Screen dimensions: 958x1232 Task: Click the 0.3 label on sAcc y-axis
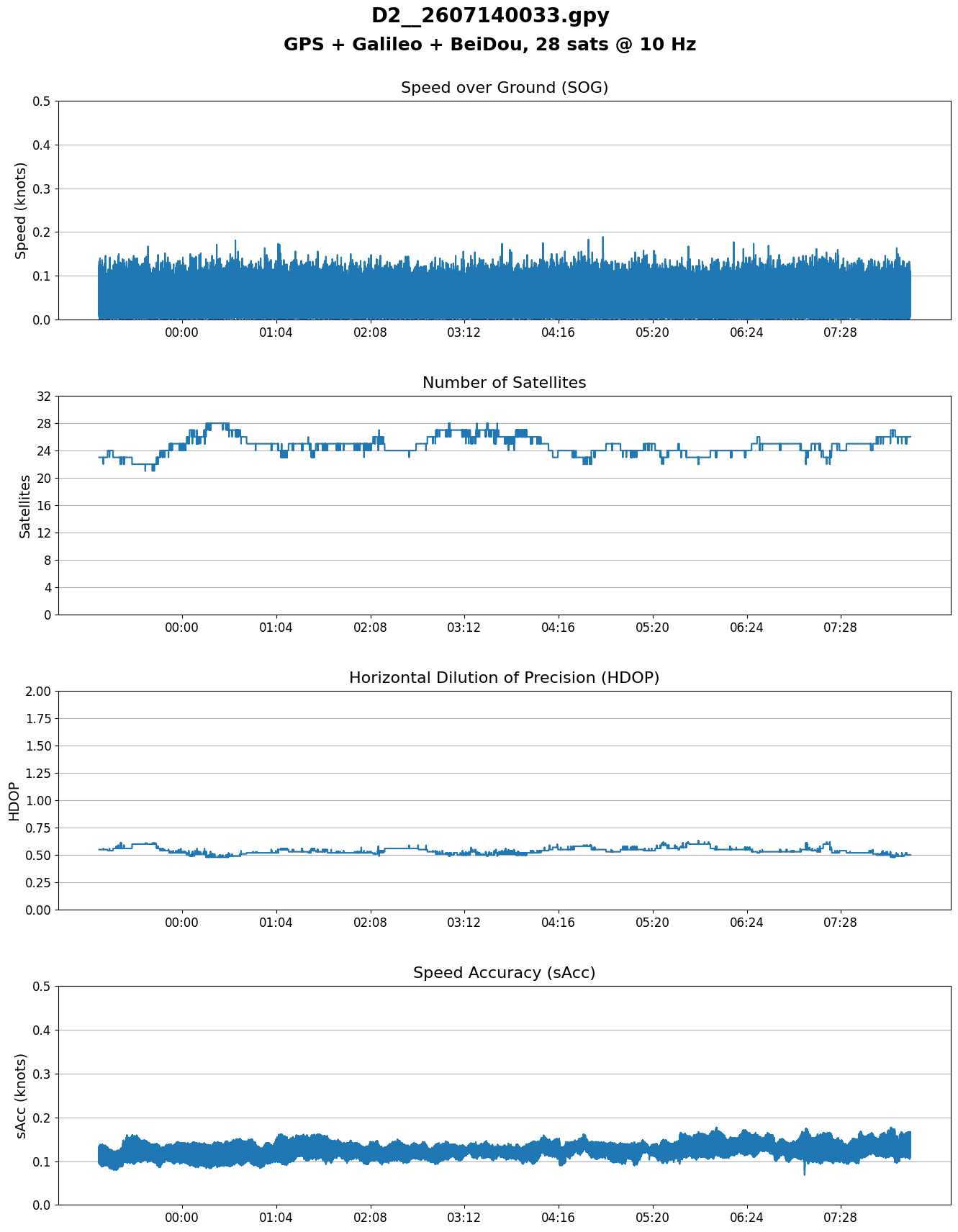click(42, 1074)
